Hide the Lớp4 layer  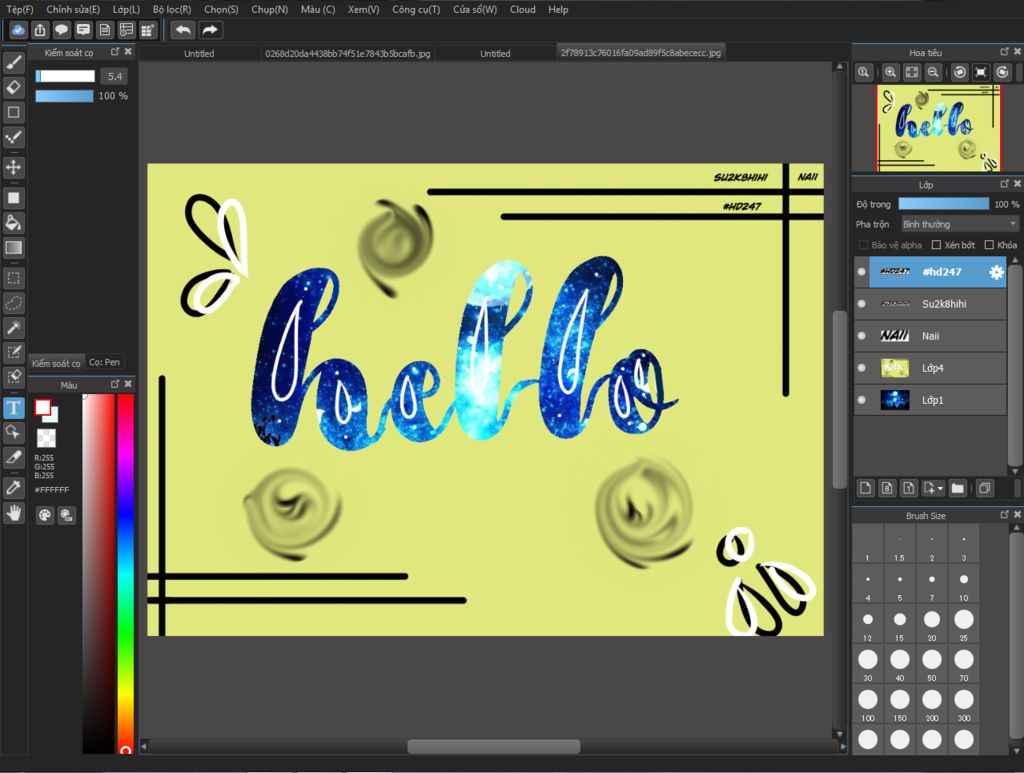pos(862,368)
